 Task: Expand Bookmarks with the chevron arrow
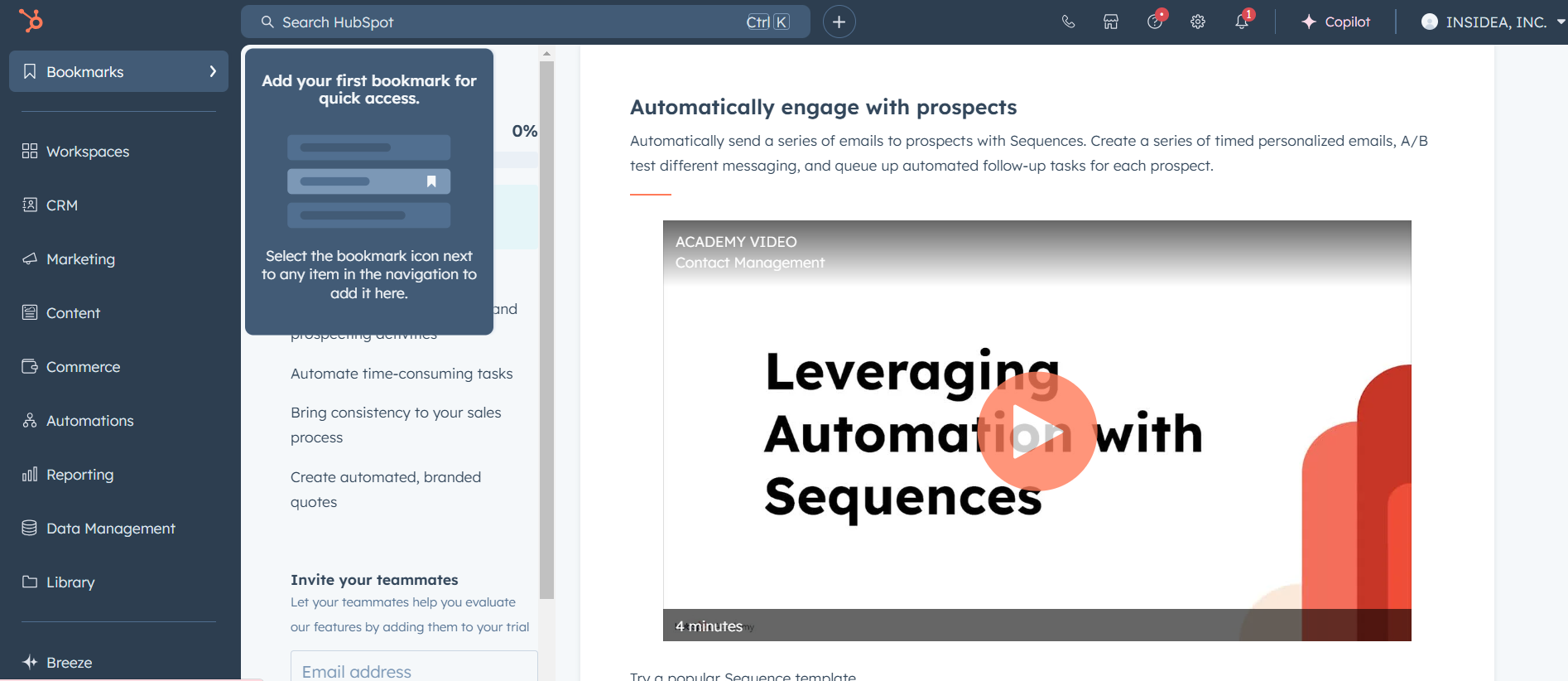[213, 71]
